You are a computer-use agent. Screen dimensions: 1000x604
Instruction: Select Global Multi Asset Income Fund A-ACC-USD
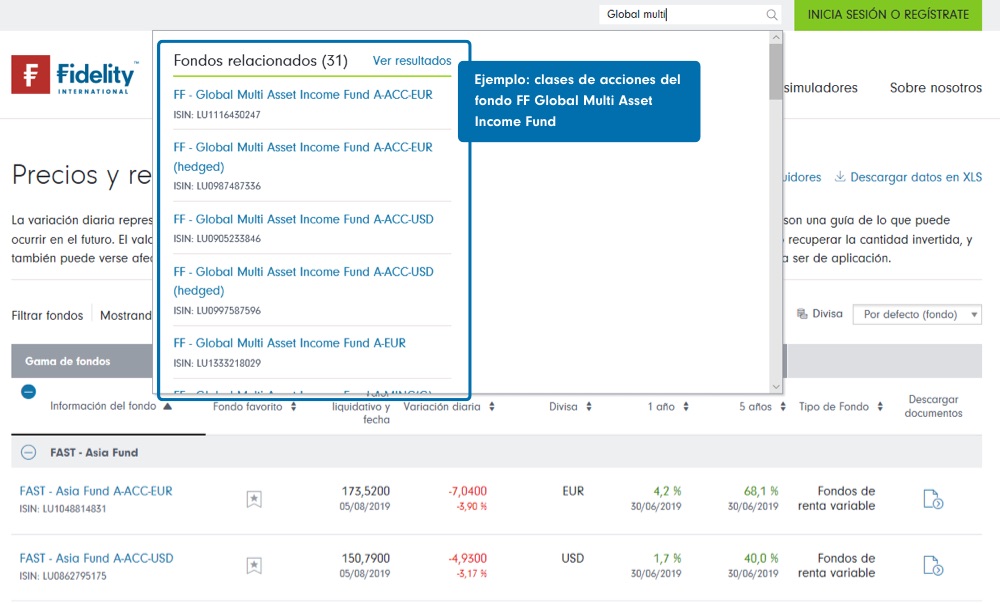[304, 219]
